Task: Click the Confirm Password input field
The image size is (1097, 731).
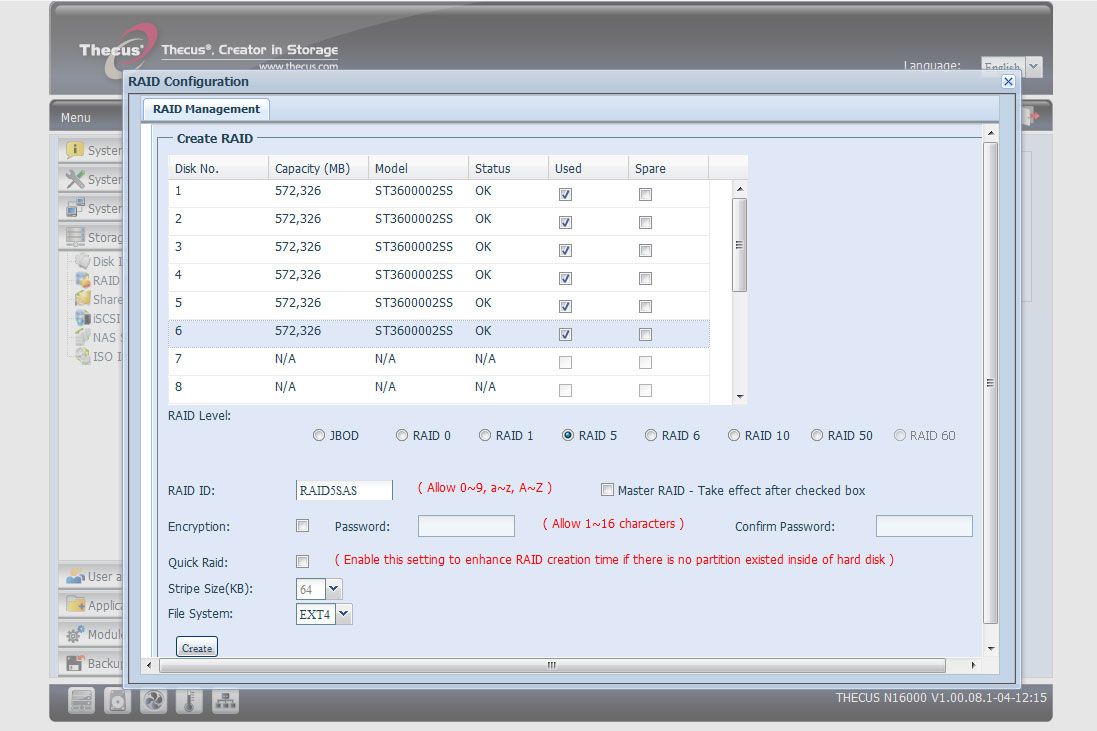Action: coord(924,525)
